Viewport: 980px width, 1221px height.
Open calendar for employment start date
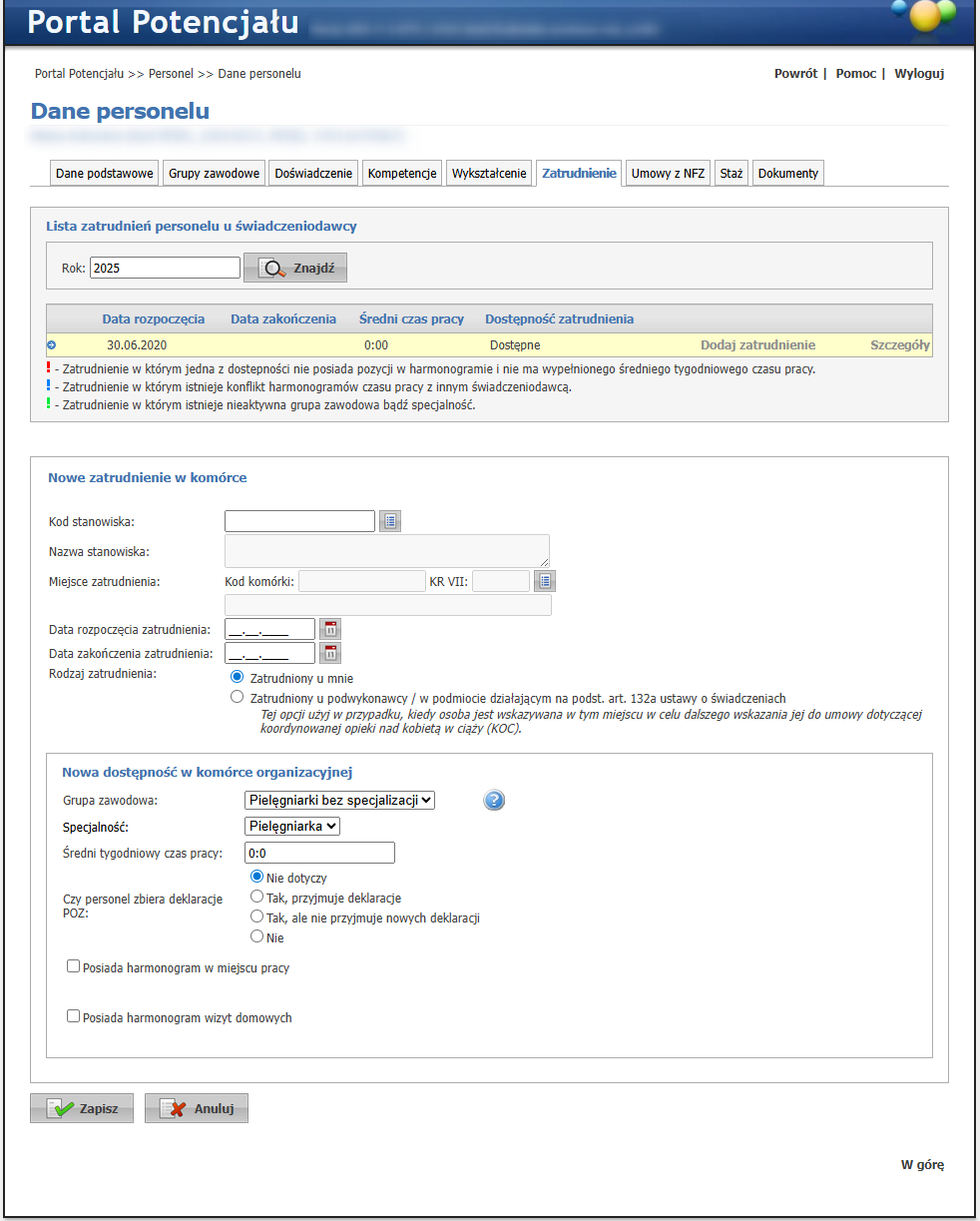click(330, 628)
